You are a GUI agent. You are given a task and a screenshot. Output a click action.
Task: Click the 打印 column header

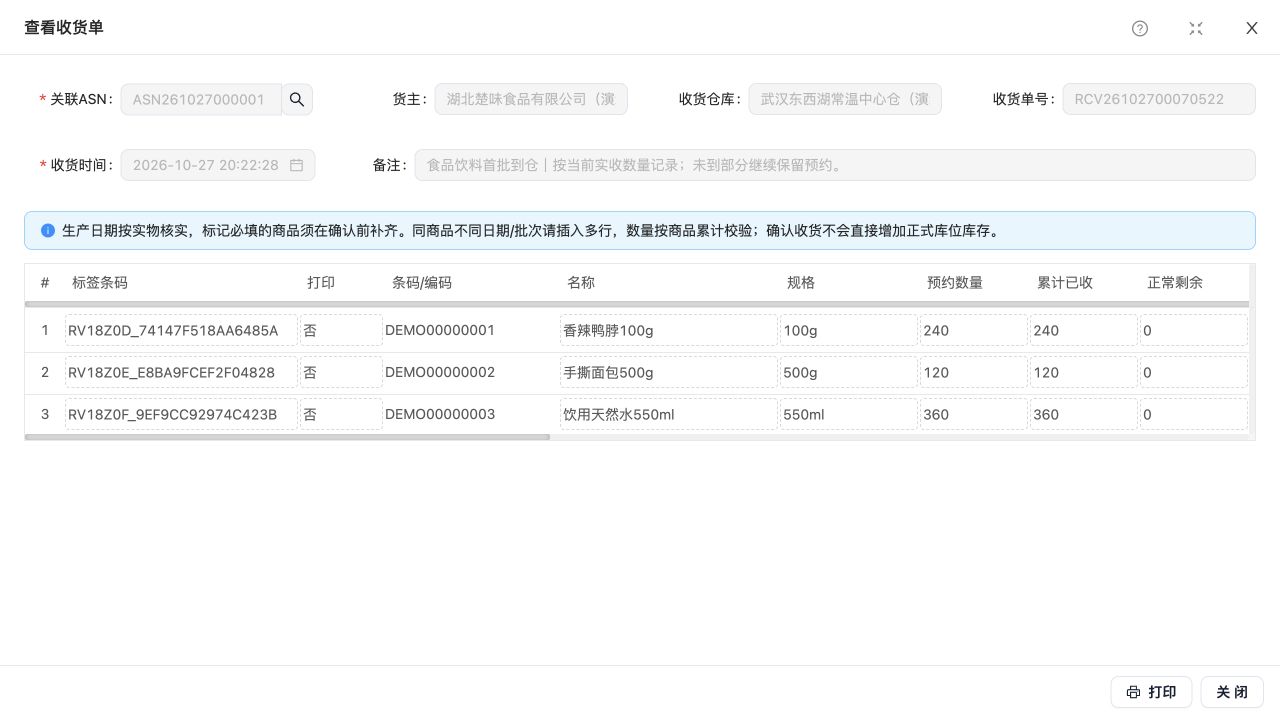321,283
